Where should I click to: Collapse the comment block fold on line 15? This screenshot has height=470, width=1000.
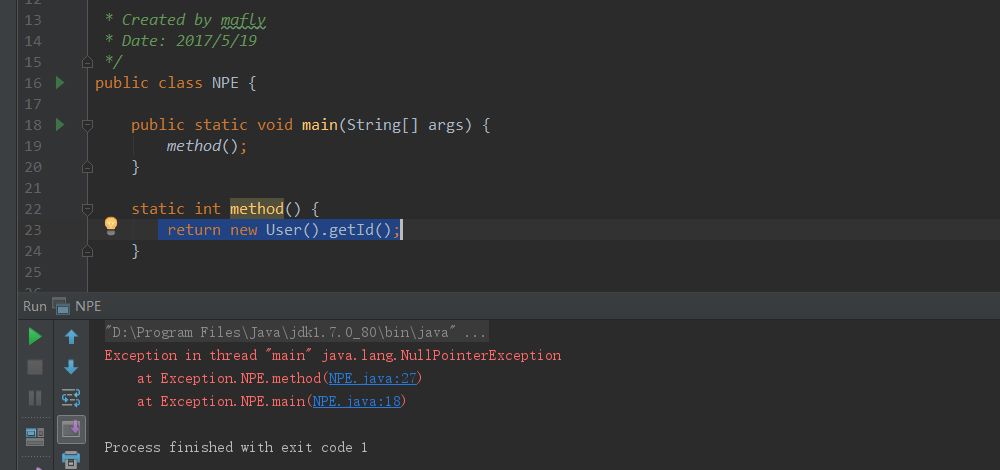tap(87, 62)
